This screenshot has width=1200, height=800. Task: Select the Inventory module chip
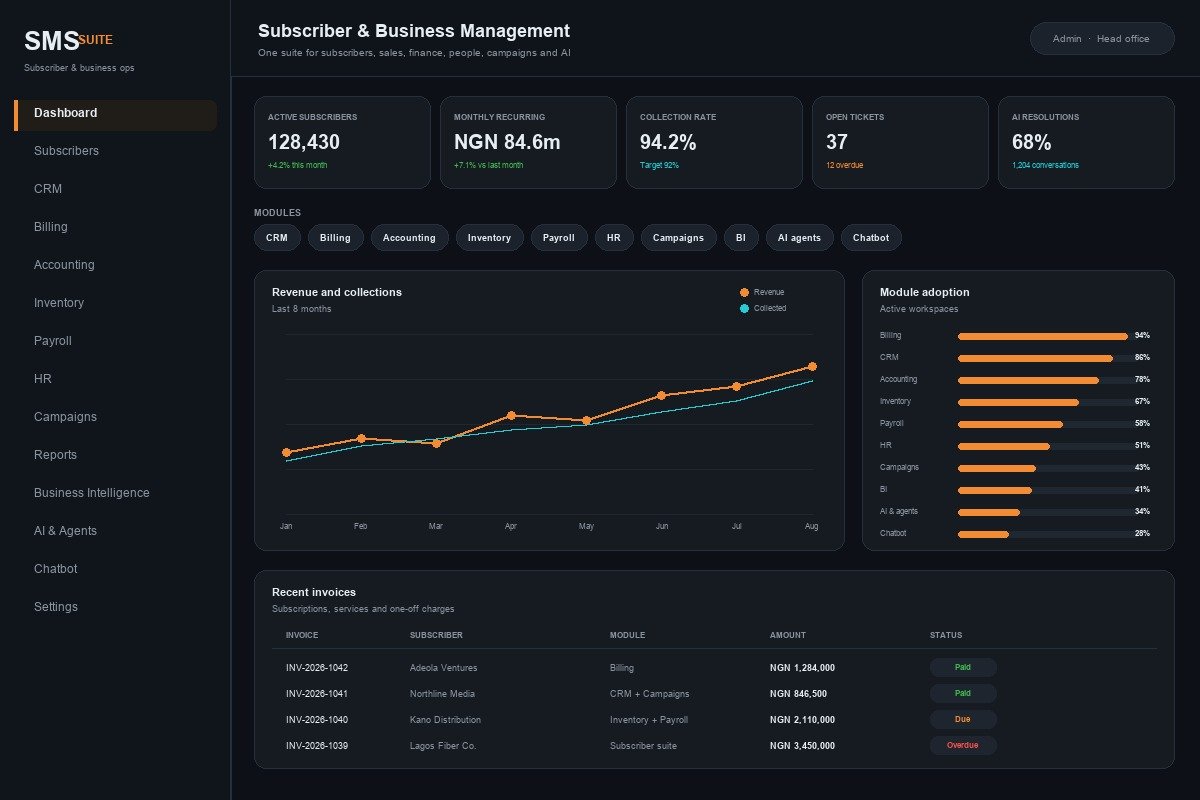[489, 238]
